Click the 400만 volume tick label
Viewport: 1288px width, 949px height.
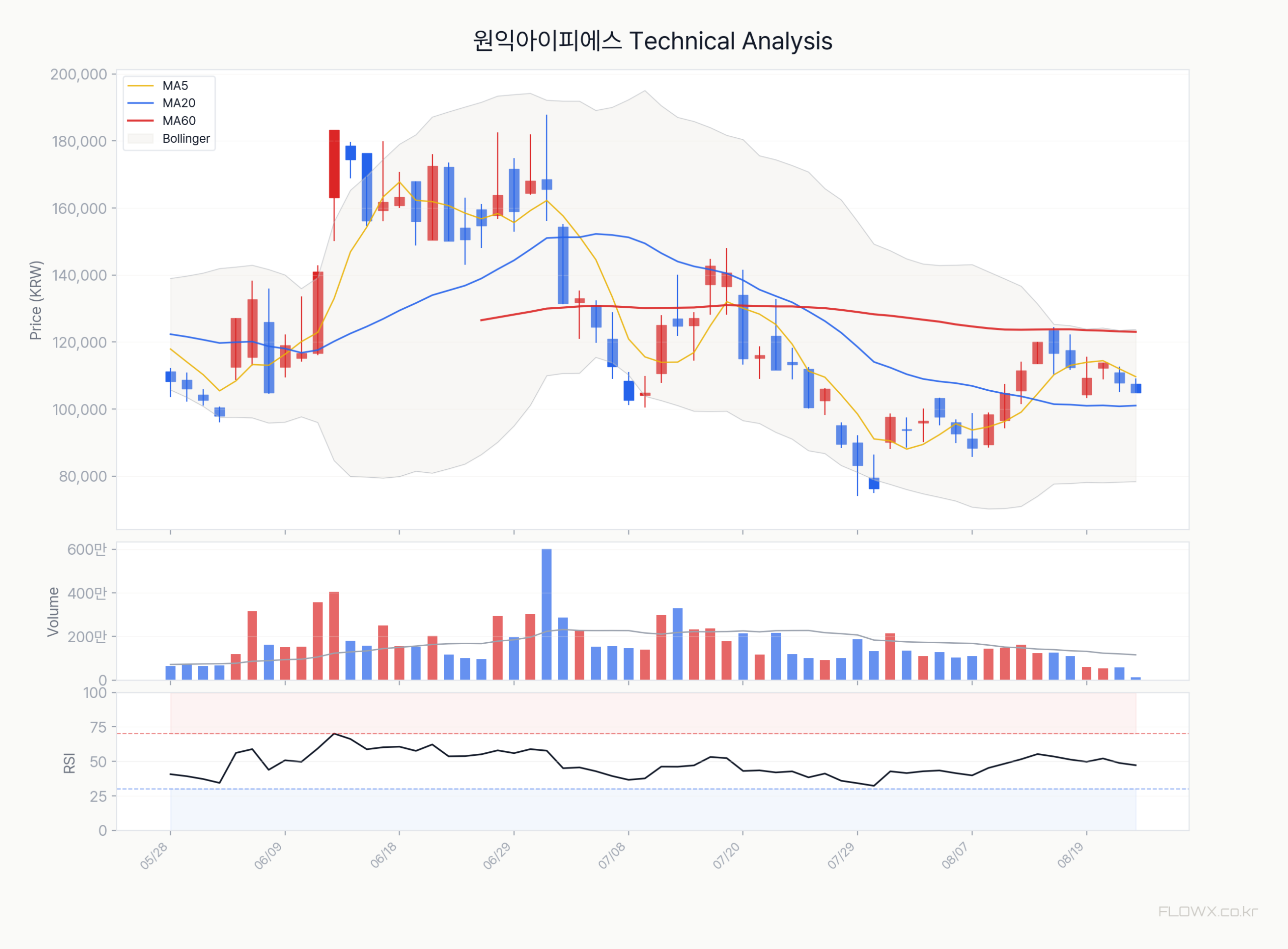pyautogui.click(x=88, y=593)
